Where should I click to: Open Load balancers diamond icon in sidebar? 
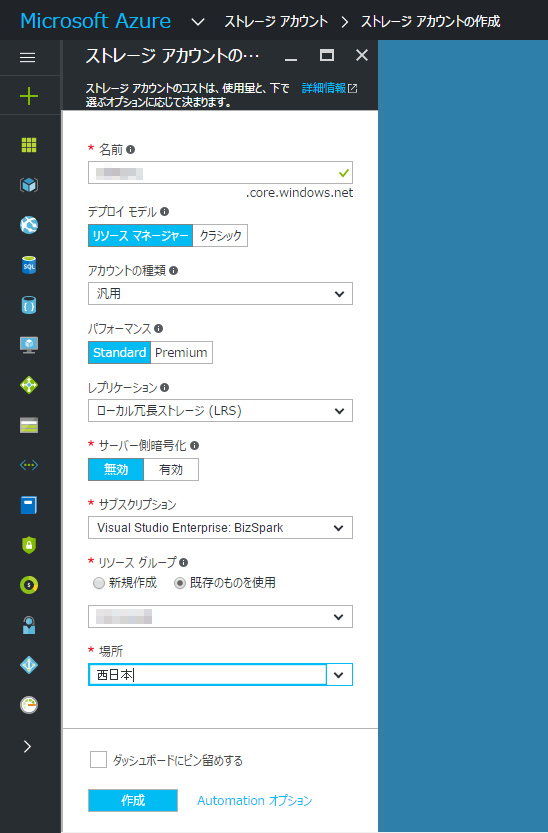click(x=29, y=385)
